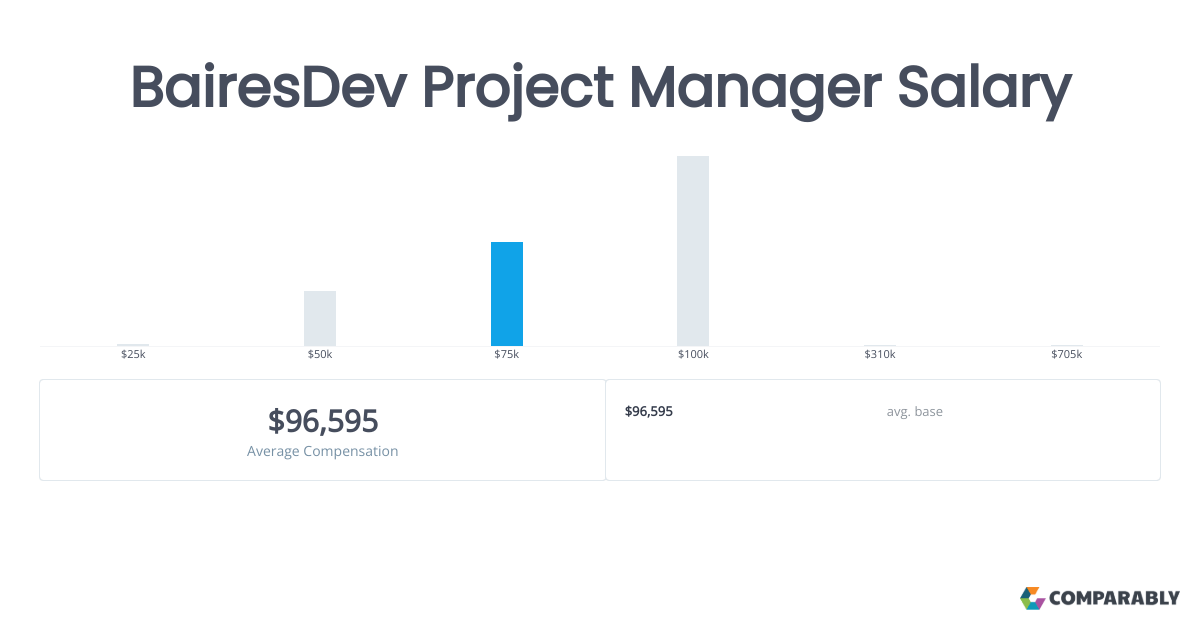Viewport: 1200px width, 630px height.
Task: Click the $96,595 avg base link
Action: tap(648, 411)
